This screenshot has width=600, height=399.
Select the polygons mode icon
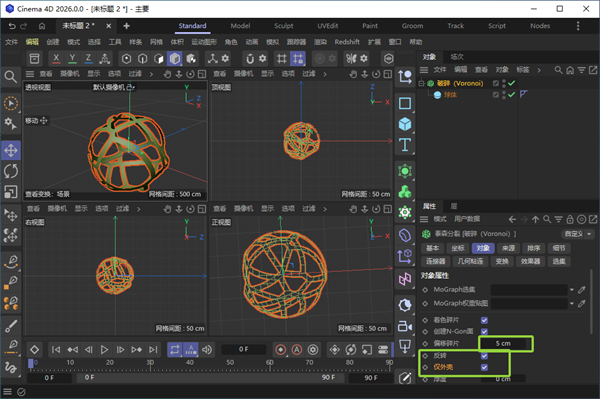pyautogui.click(x=158, y=59)
